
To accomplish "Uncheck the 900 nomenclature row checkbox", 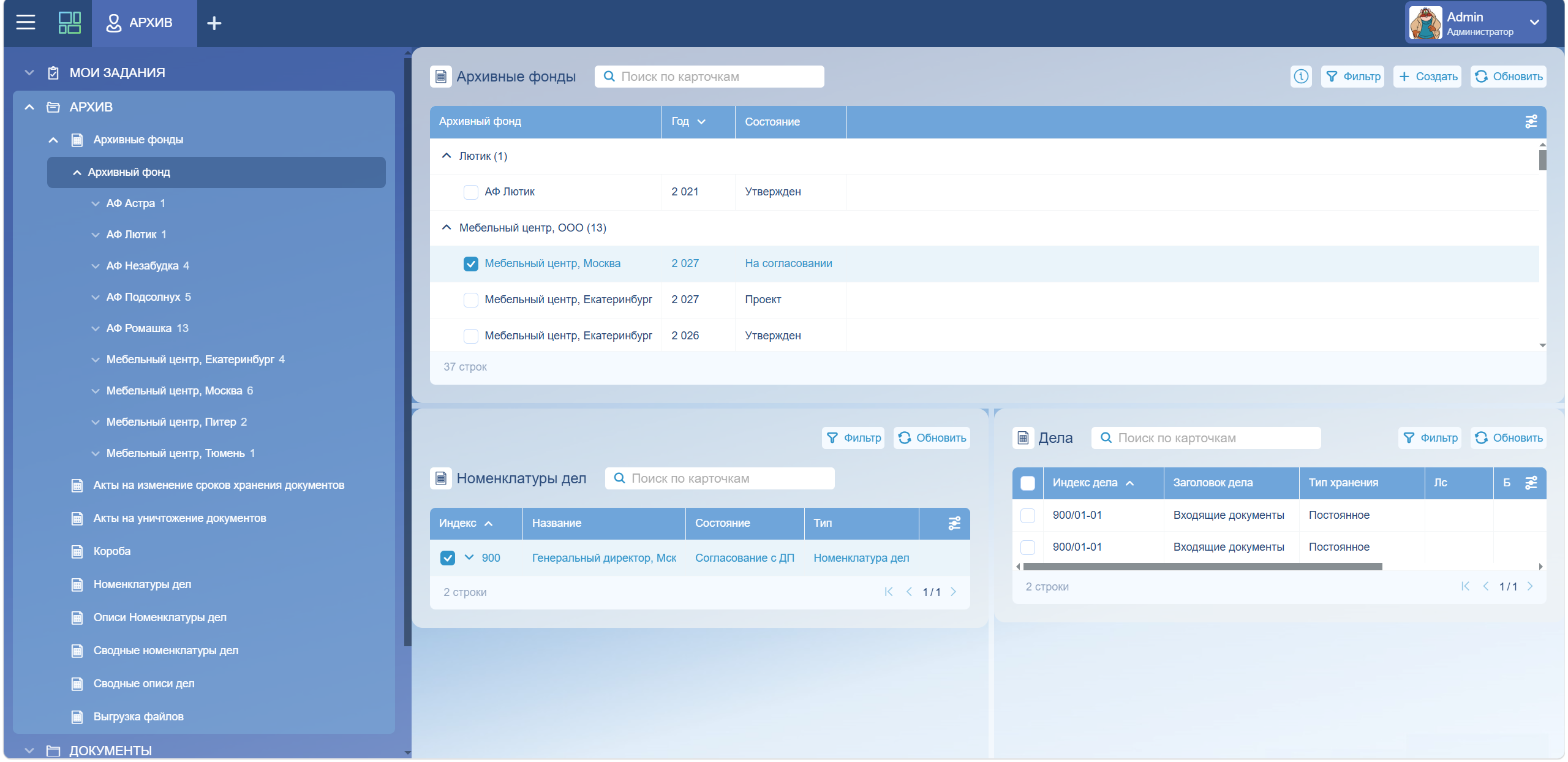I will point(447,558).
